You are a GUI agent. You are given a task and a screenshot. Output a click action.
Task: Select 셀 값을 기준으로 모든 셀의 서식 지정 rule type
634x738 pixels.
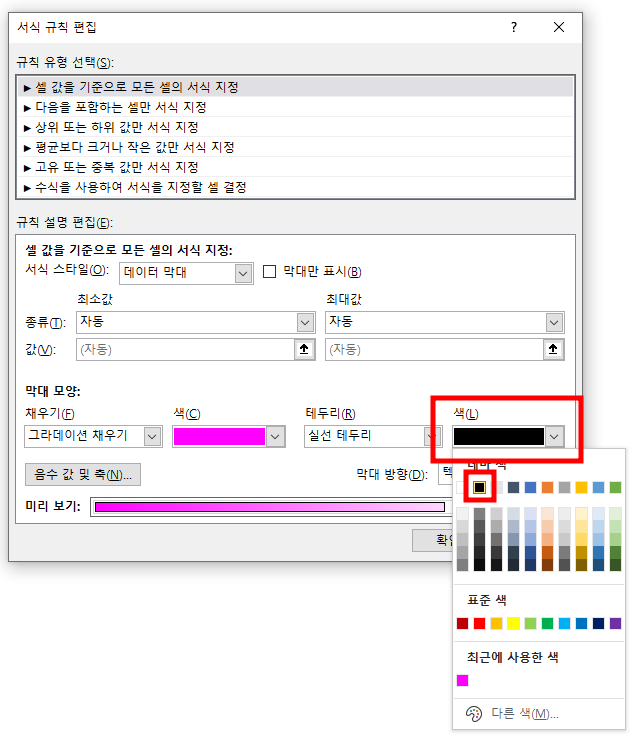[296, 87]
